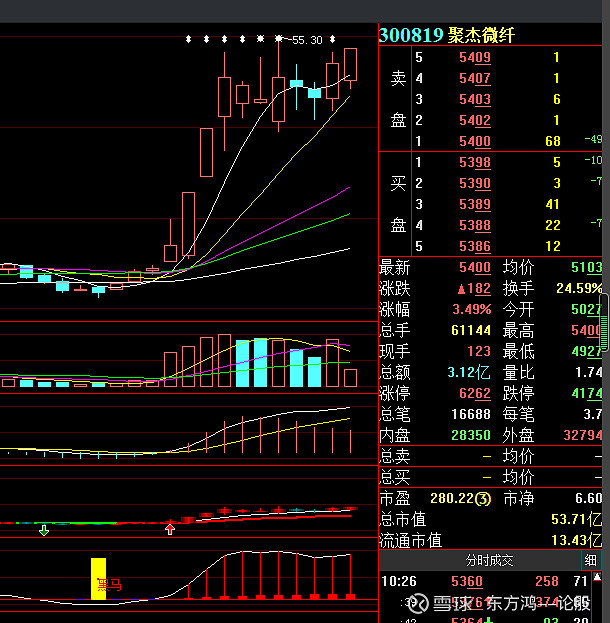Click sell level 5 price 5409
610x623 pixels.
[475, 58]
